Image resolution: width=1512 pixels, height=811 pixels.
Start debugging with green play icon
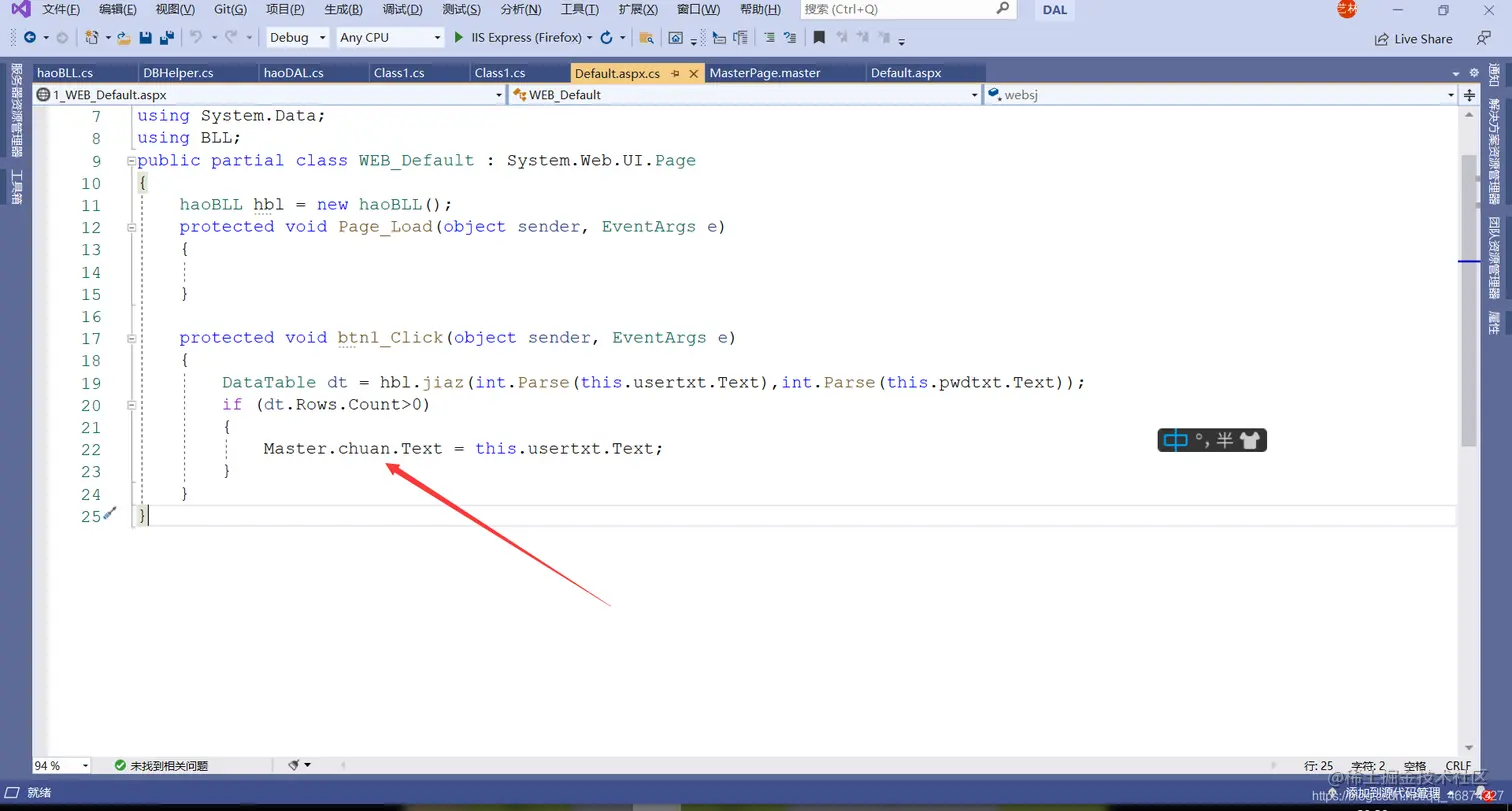tap(459, 38)
